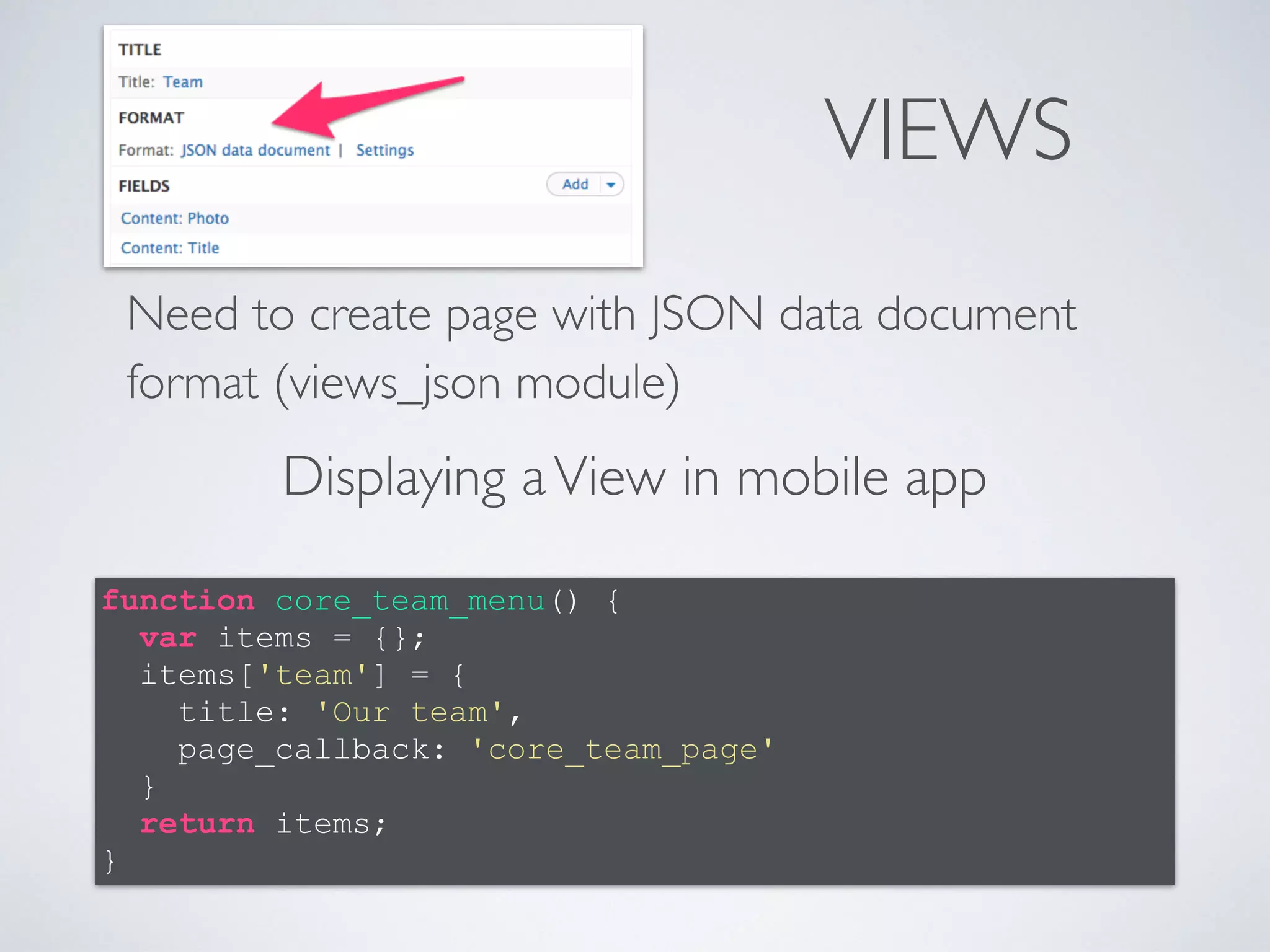Open the format Settings link
The width and height of the screenshot is (1270, 952).
pyautogui.click(x=384, y=151)
